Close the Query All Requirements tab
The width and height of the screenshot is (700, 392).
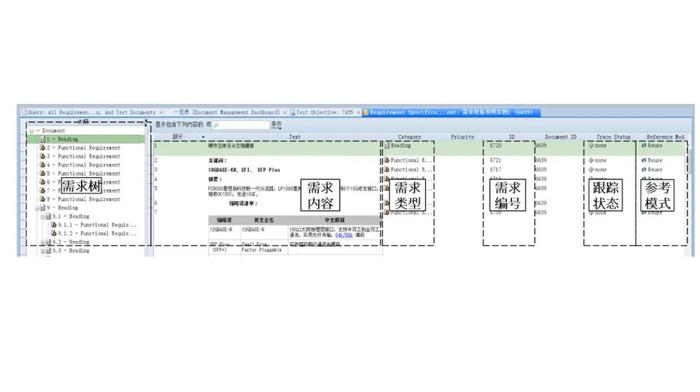pos(162,113)
